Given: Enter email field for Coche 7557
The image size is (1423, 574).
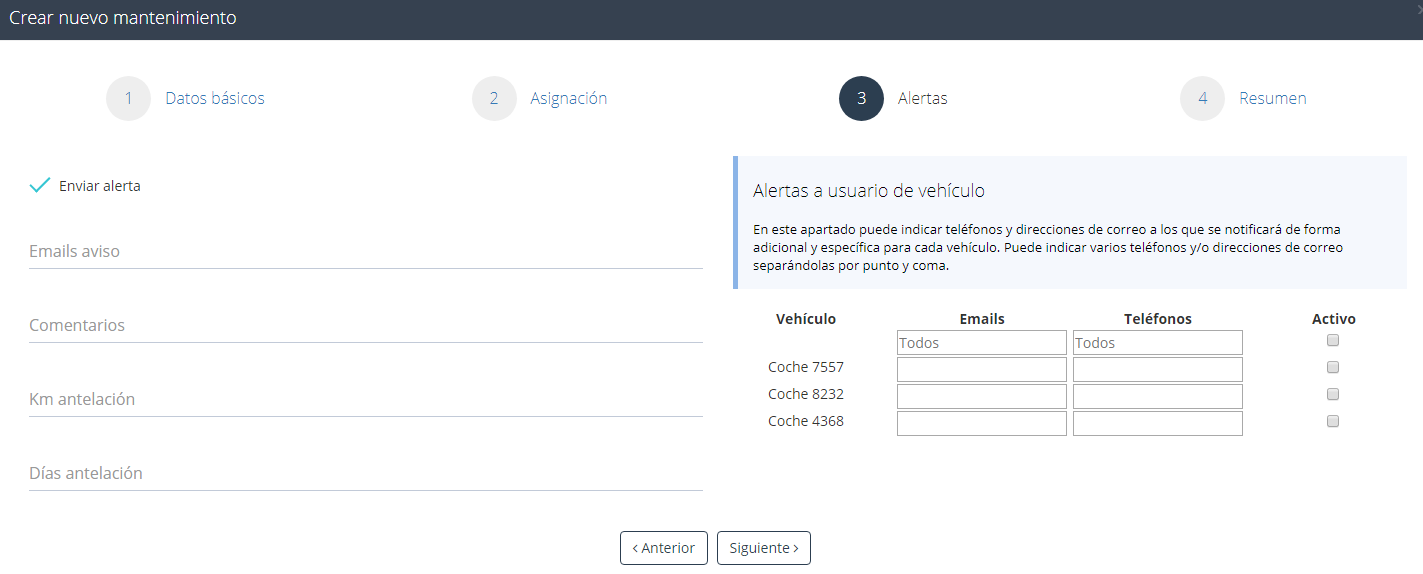Looking at the screenshot, I should tap(981, 370).
